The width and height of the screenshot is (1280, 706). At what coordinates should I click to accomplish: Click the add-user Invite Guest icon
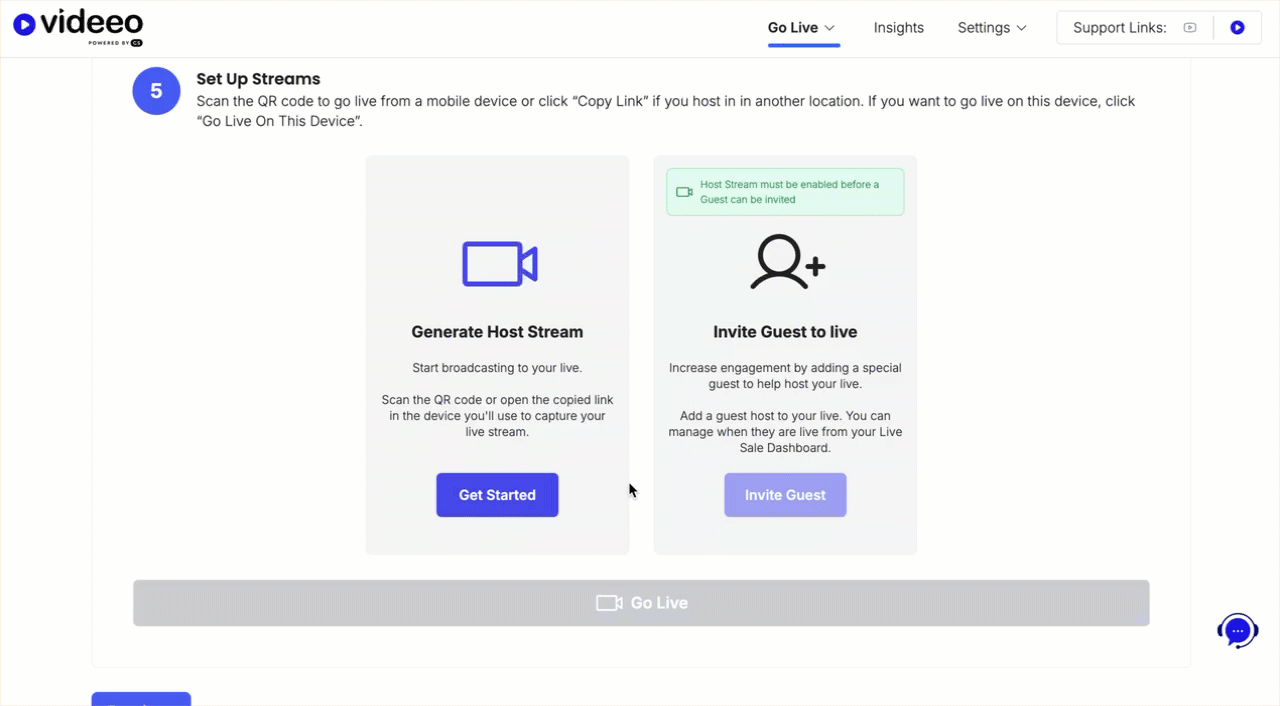[787, 263]
